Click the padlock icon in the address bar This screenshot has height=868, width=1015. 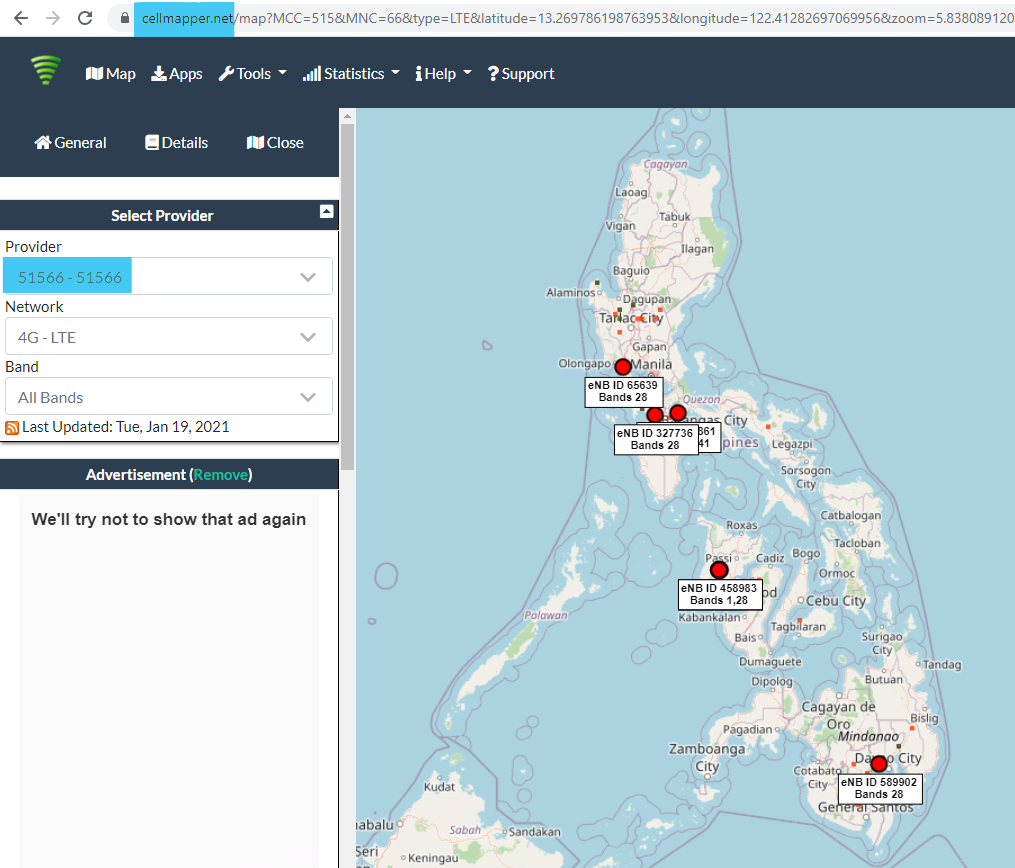click(123, 17)
